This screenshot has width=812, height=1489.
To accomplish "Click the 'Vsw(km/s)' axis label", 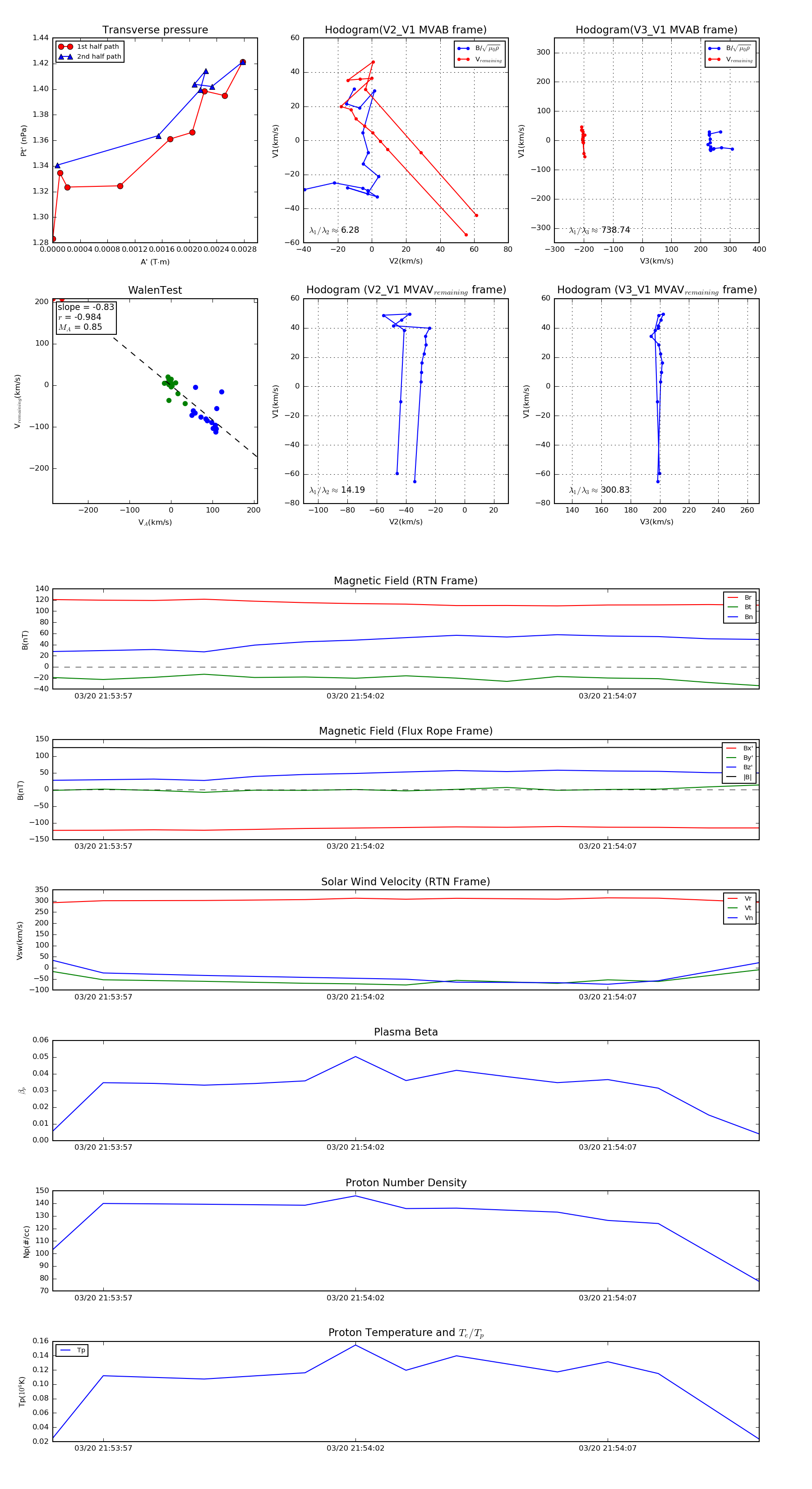I will (20, 940).
